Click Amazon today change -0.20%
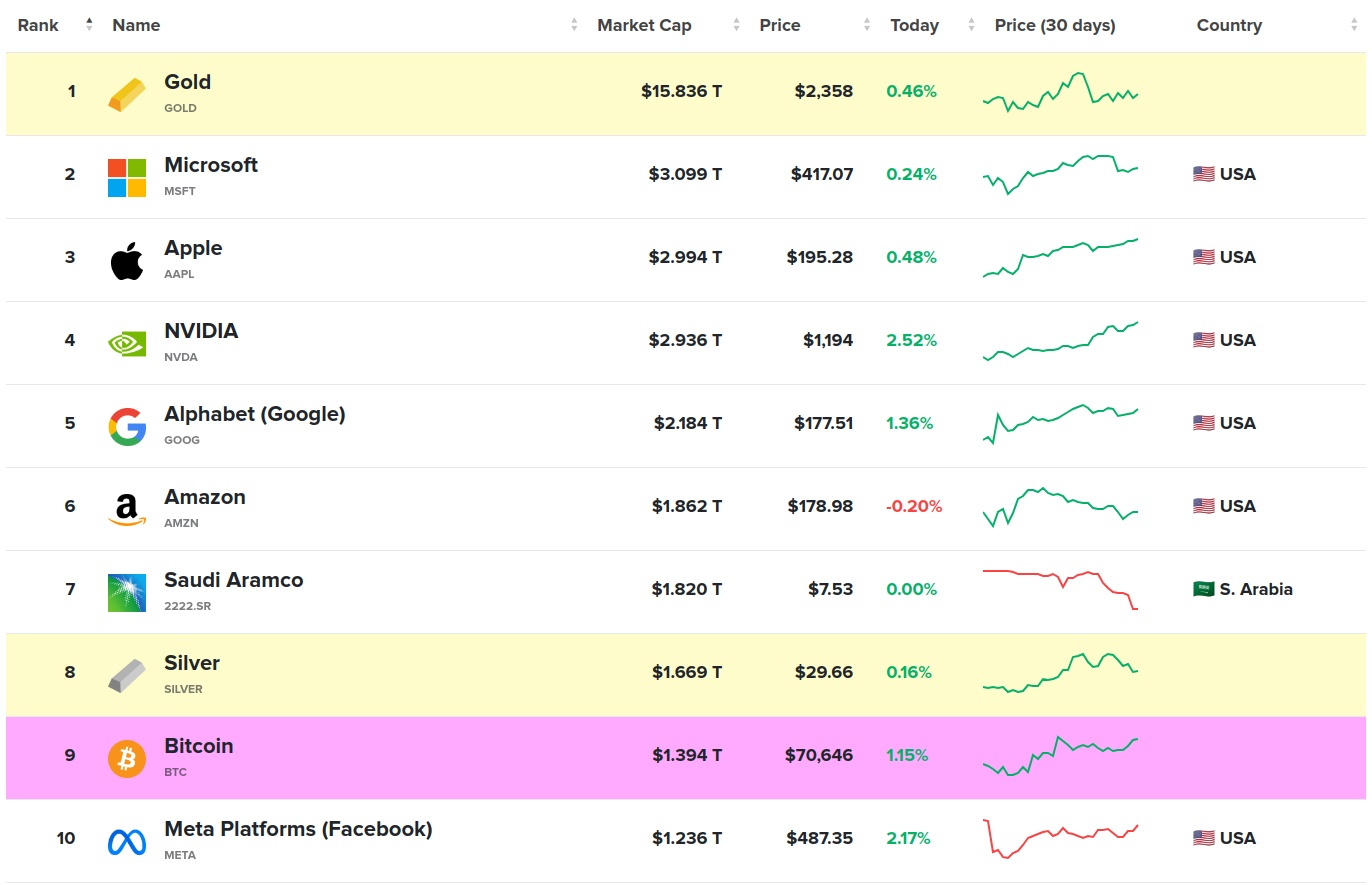Viewport: 1372px width, 885px height. tap(914, 506)
